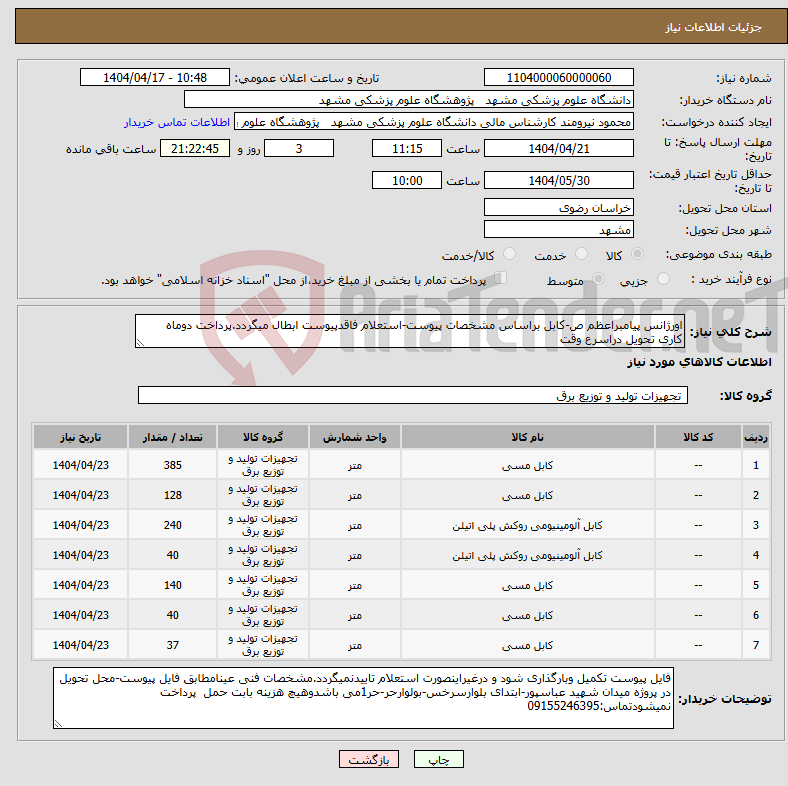Click the deadline time field 11:15
788x786 pixels.
tap(407, 148)
